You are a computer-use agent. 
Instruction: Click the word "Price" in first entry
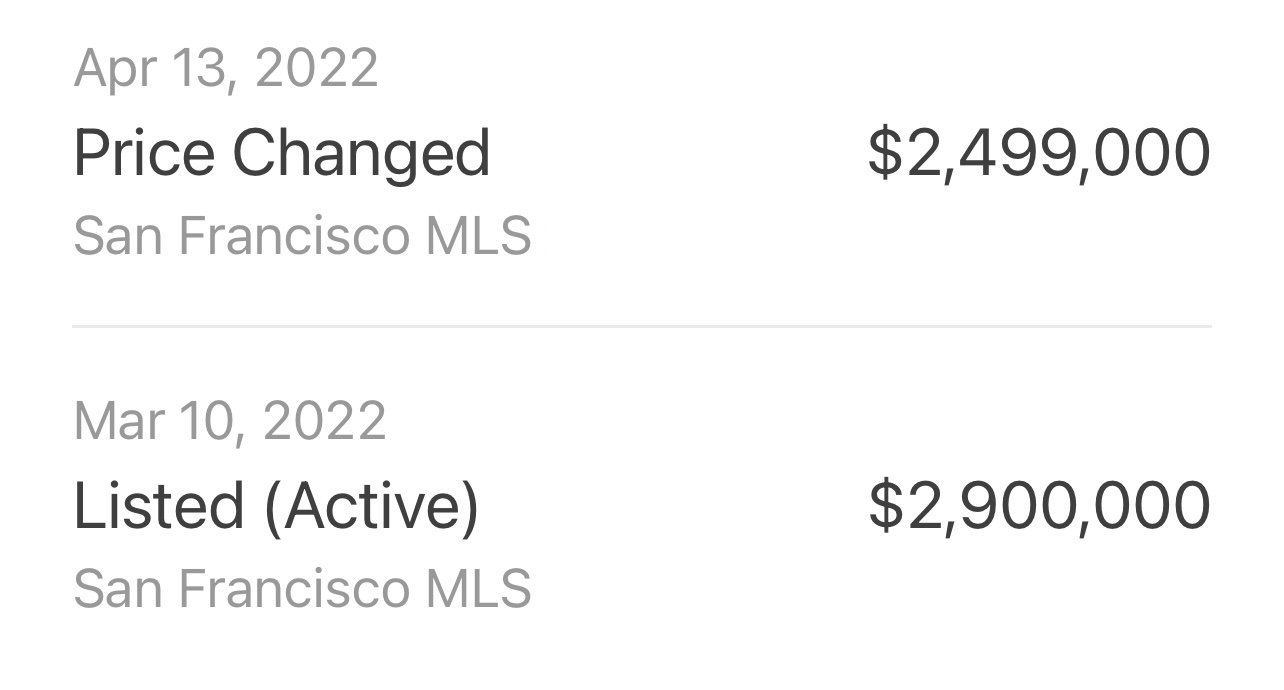pyautogui.click(x=144, y=154)
